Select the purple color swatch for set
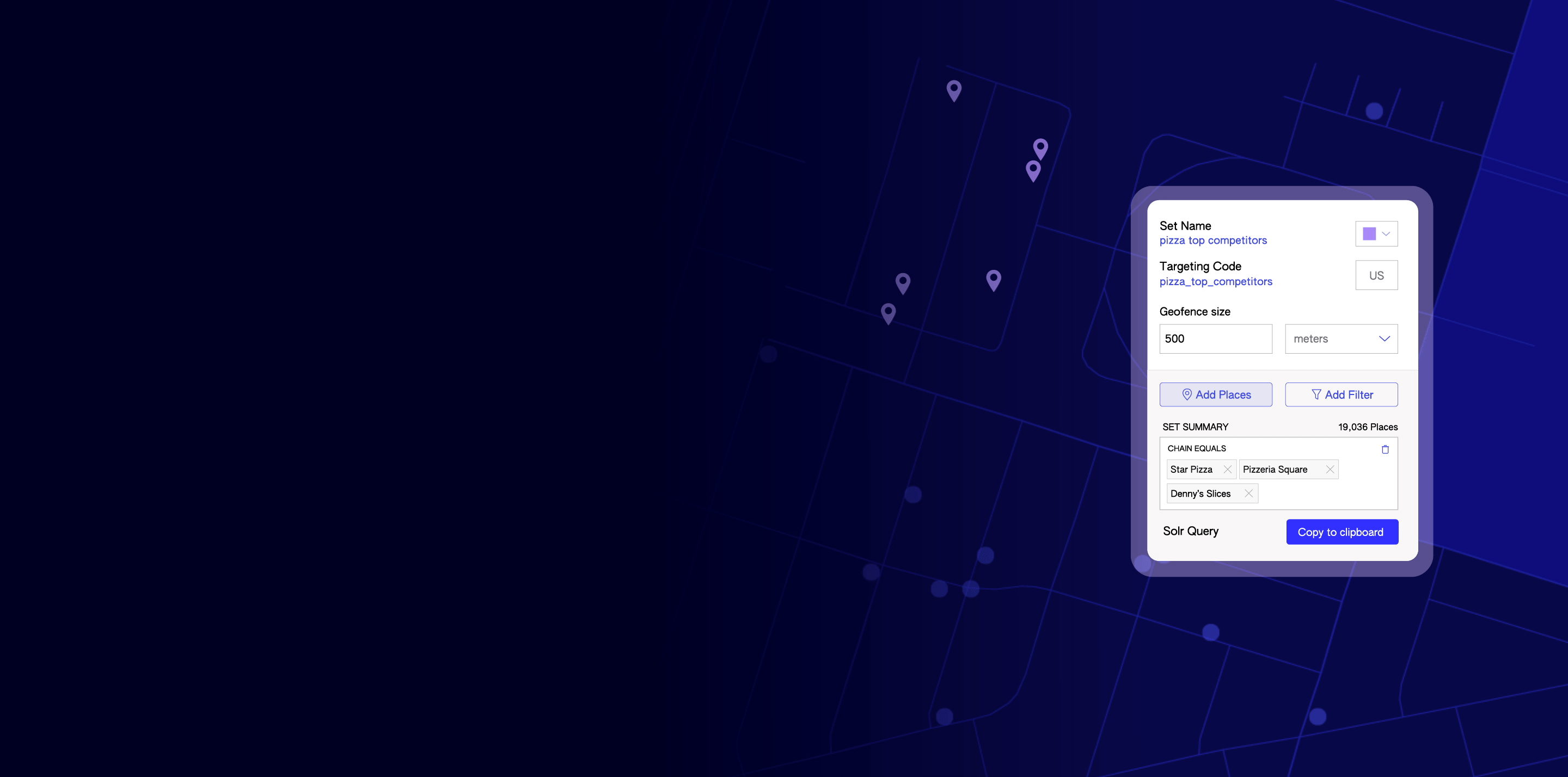Screen dimensions: 1568x777 point(1369,233)
